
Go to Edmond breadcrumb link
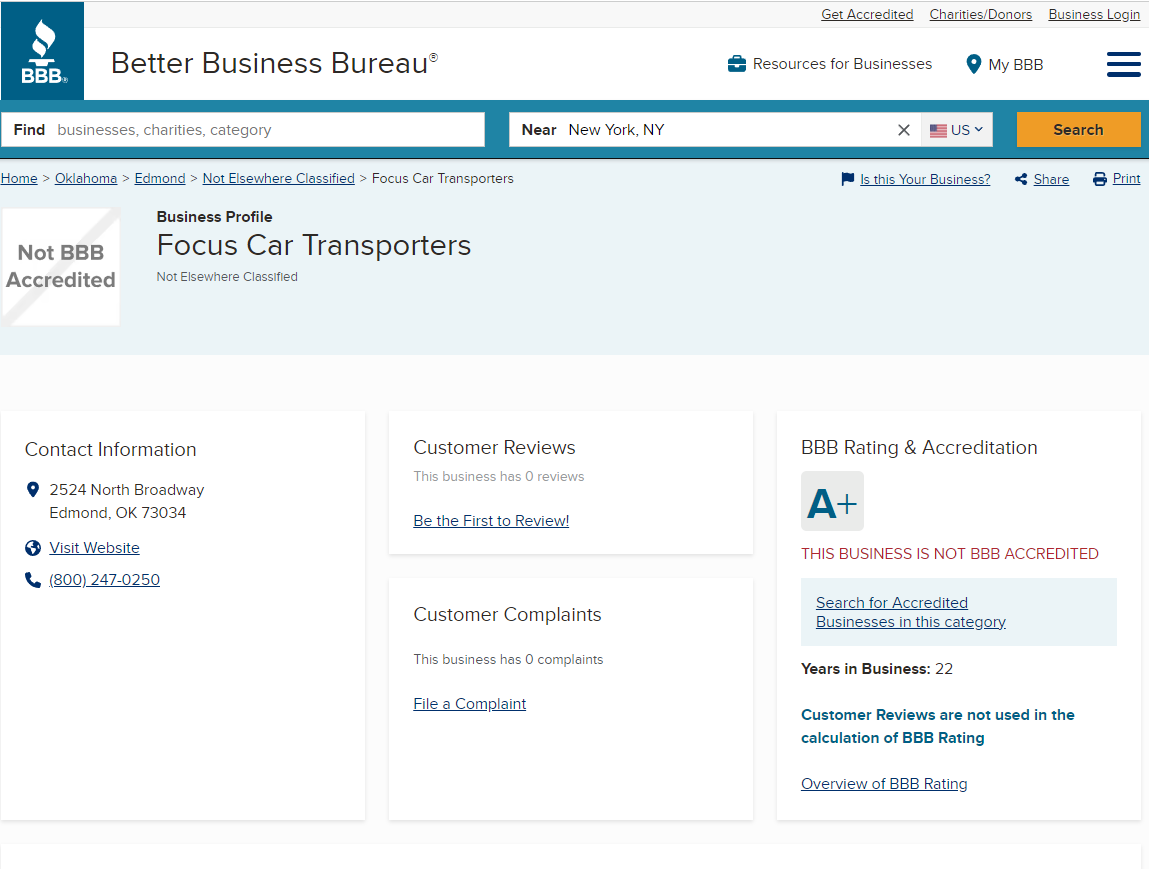(160, 178)
